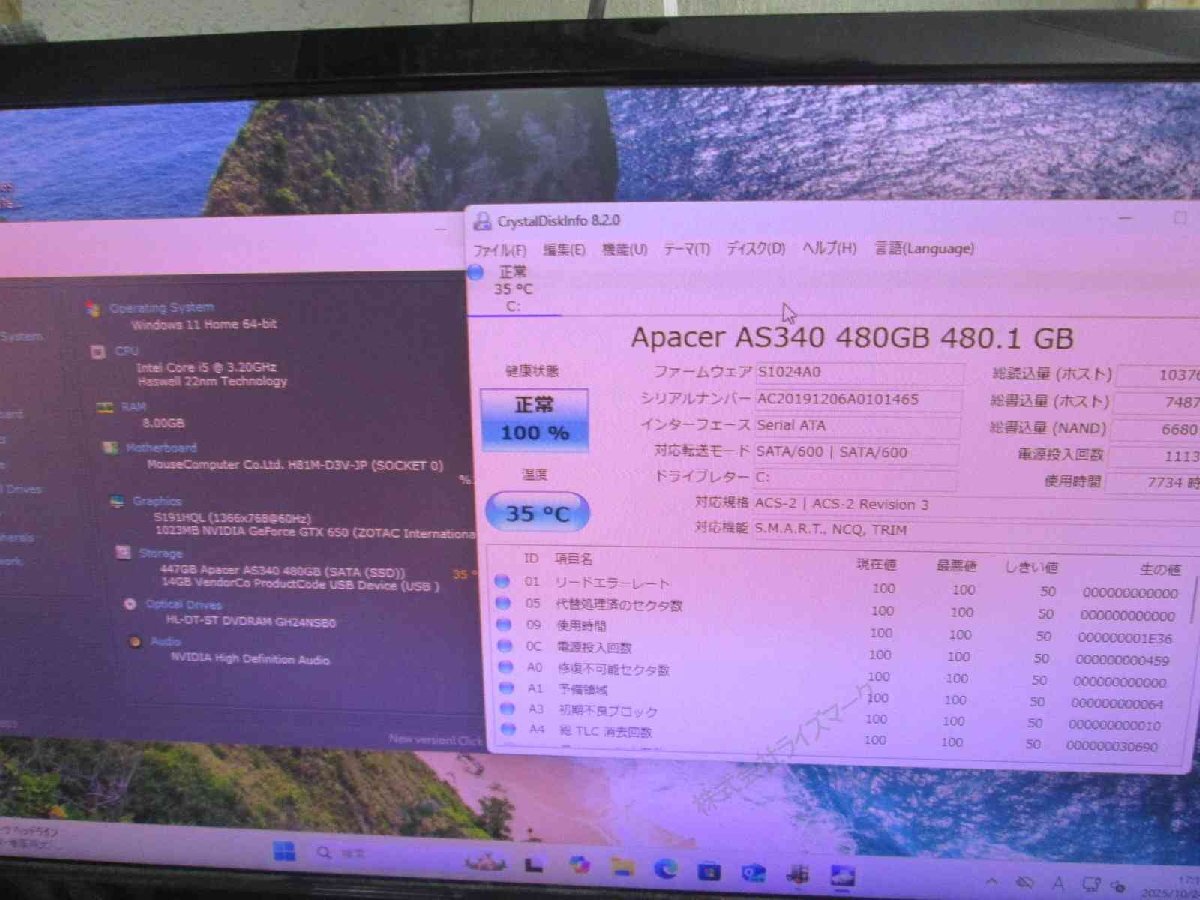Viewport: 1200px width, 900px height.
Task: Click the status circle for ID A0 修復不可能セクタ数
Action: coord(507,667)
